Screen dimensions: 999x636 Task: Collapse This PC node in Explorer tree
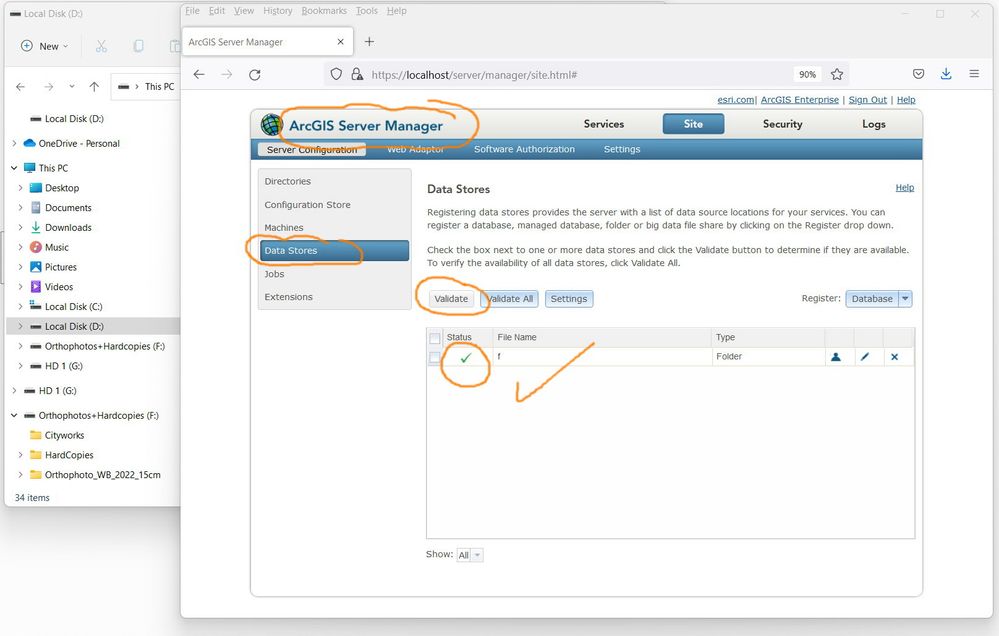coord(14,168)
